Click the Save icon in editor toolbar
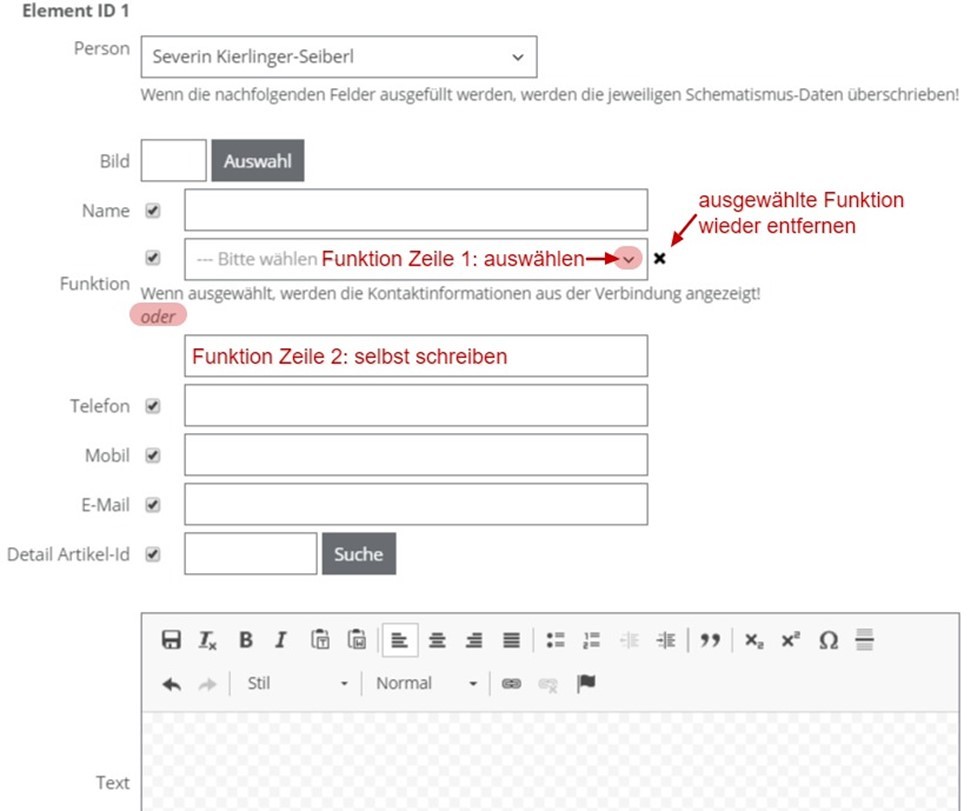971x811 pixels. pyautogui.click(x=171, y=640)
